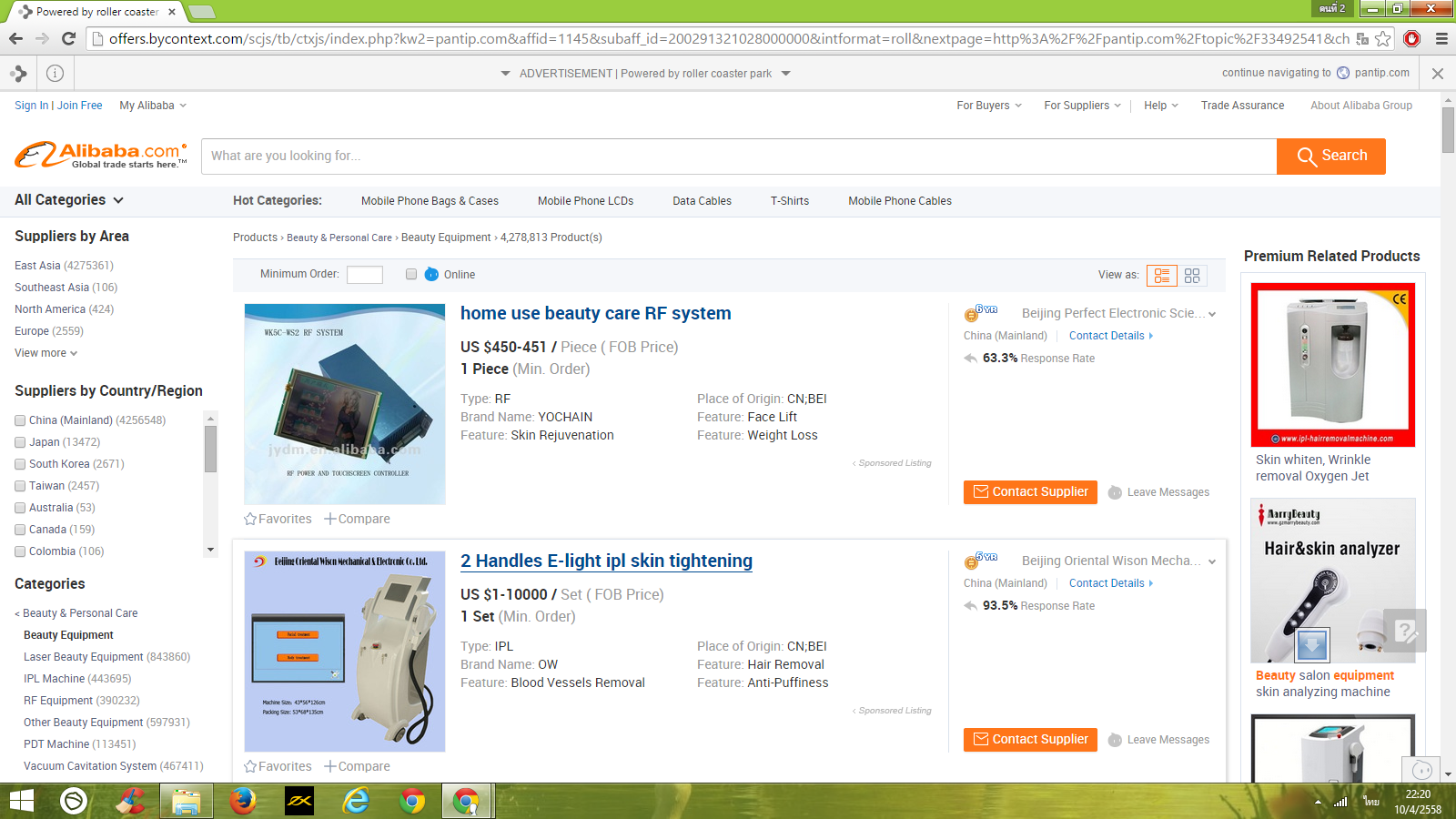Open Mobile Phone Cables hot category
Screen dimensions: 1456x819
(x=900, y=201)
